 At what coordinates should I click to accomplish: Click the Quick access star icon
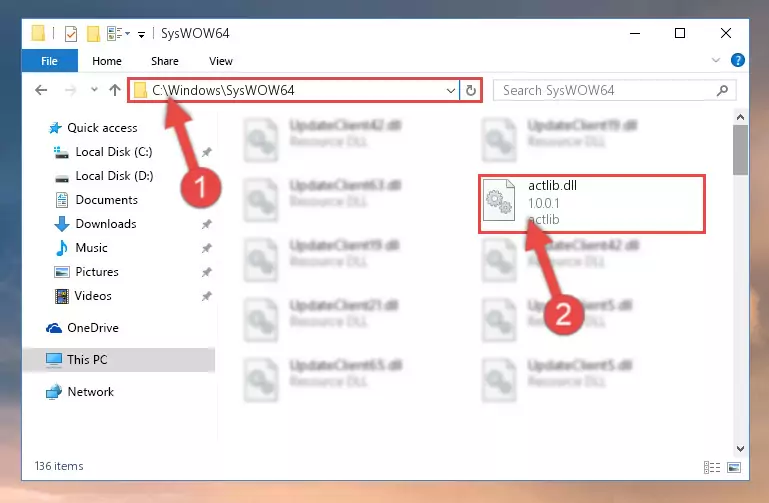55,128
